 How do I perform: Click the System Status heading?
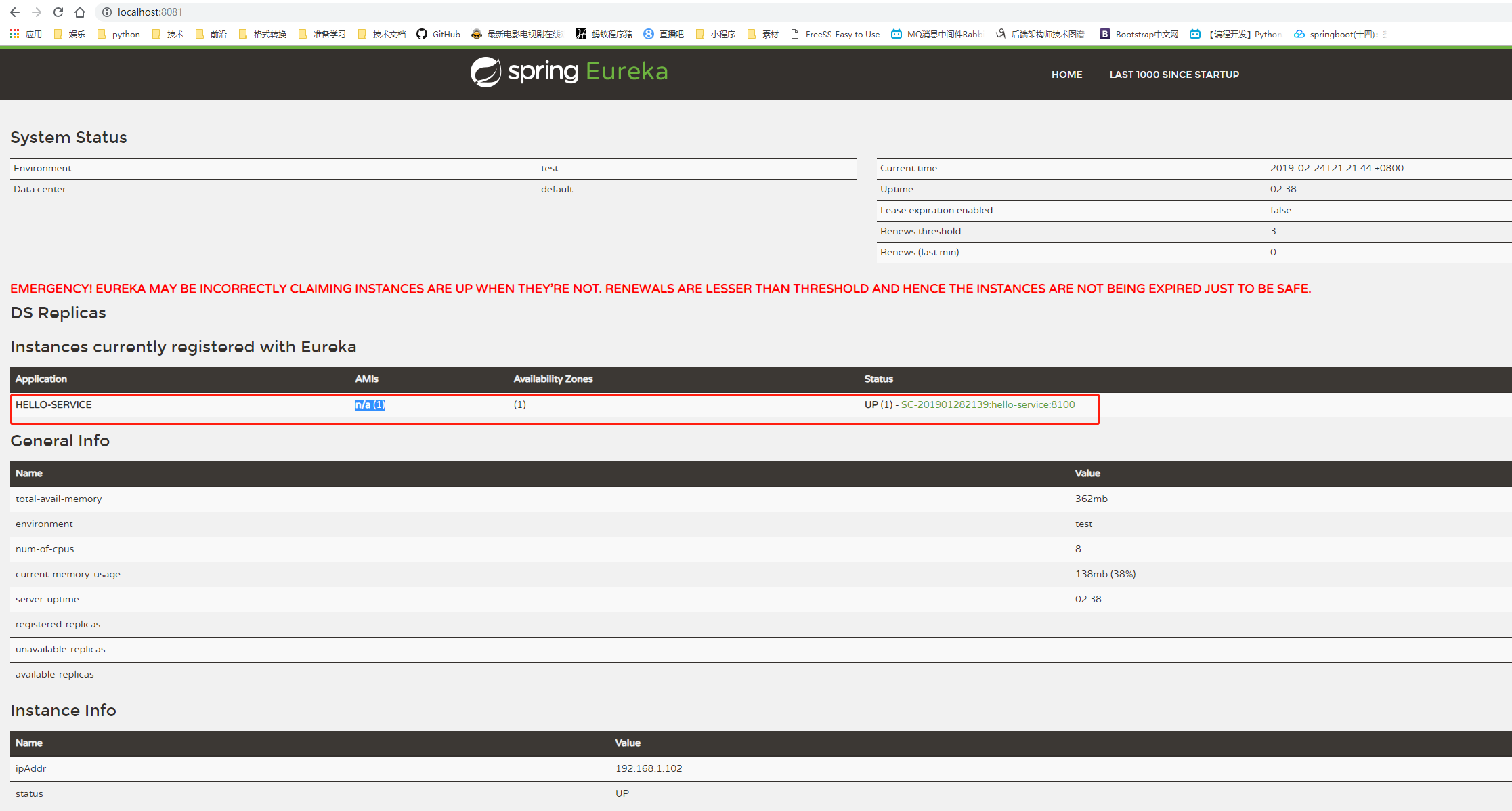tap(68, 138)
